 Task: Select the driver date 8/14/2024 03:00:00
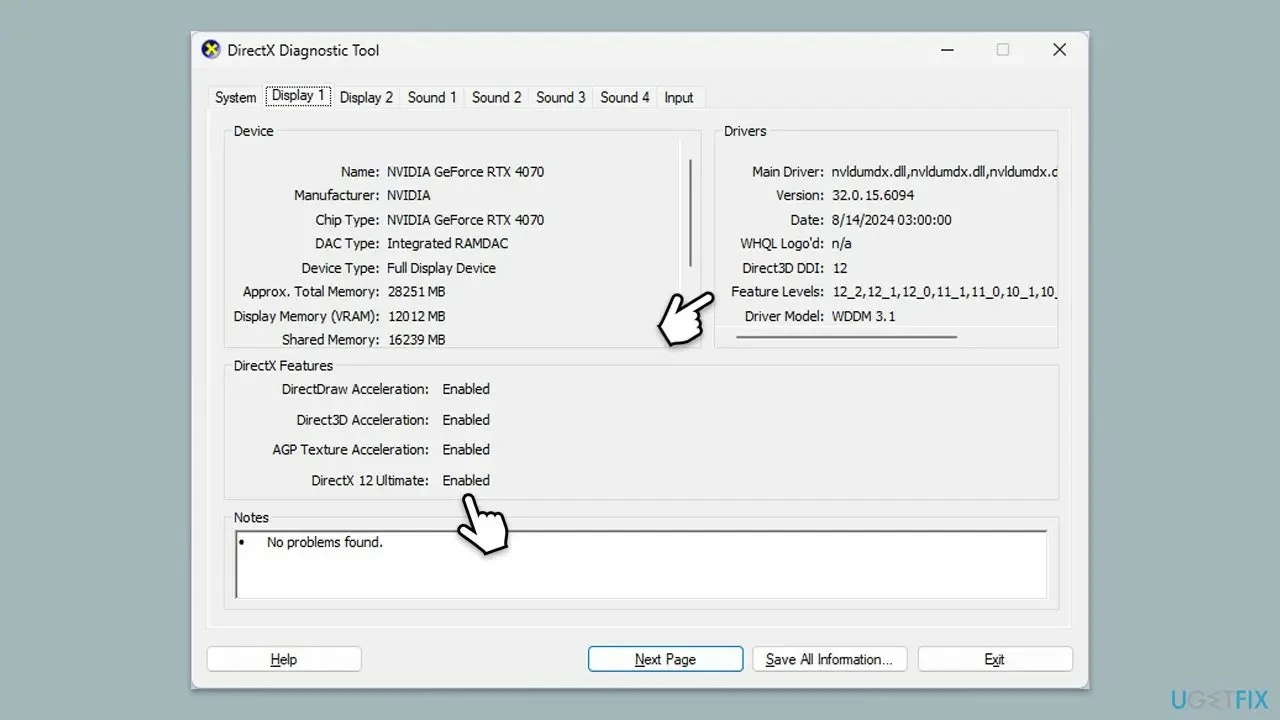pos(892,220)
